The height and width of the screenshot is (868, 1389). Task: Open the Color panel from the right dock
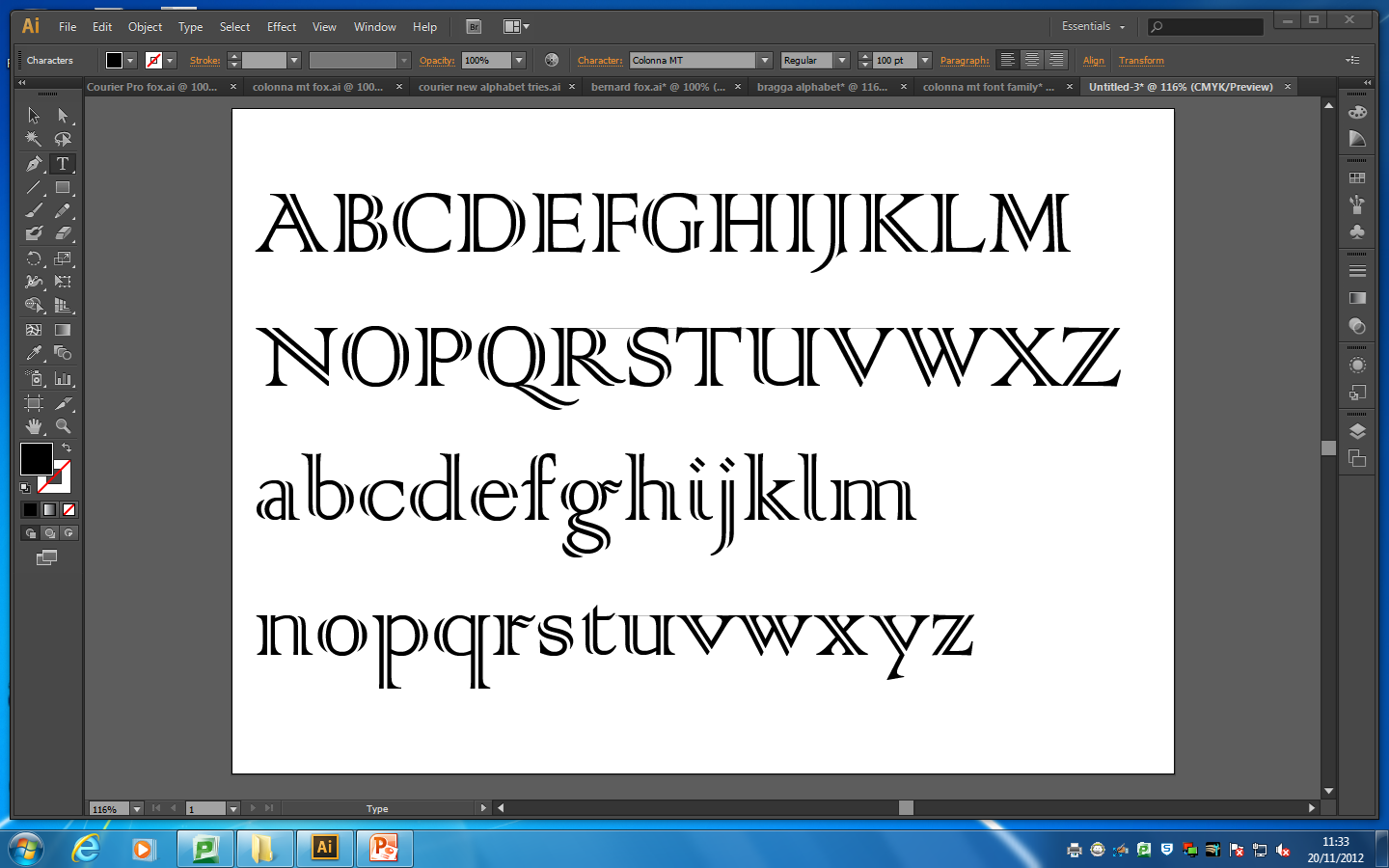click(1358, 114)
